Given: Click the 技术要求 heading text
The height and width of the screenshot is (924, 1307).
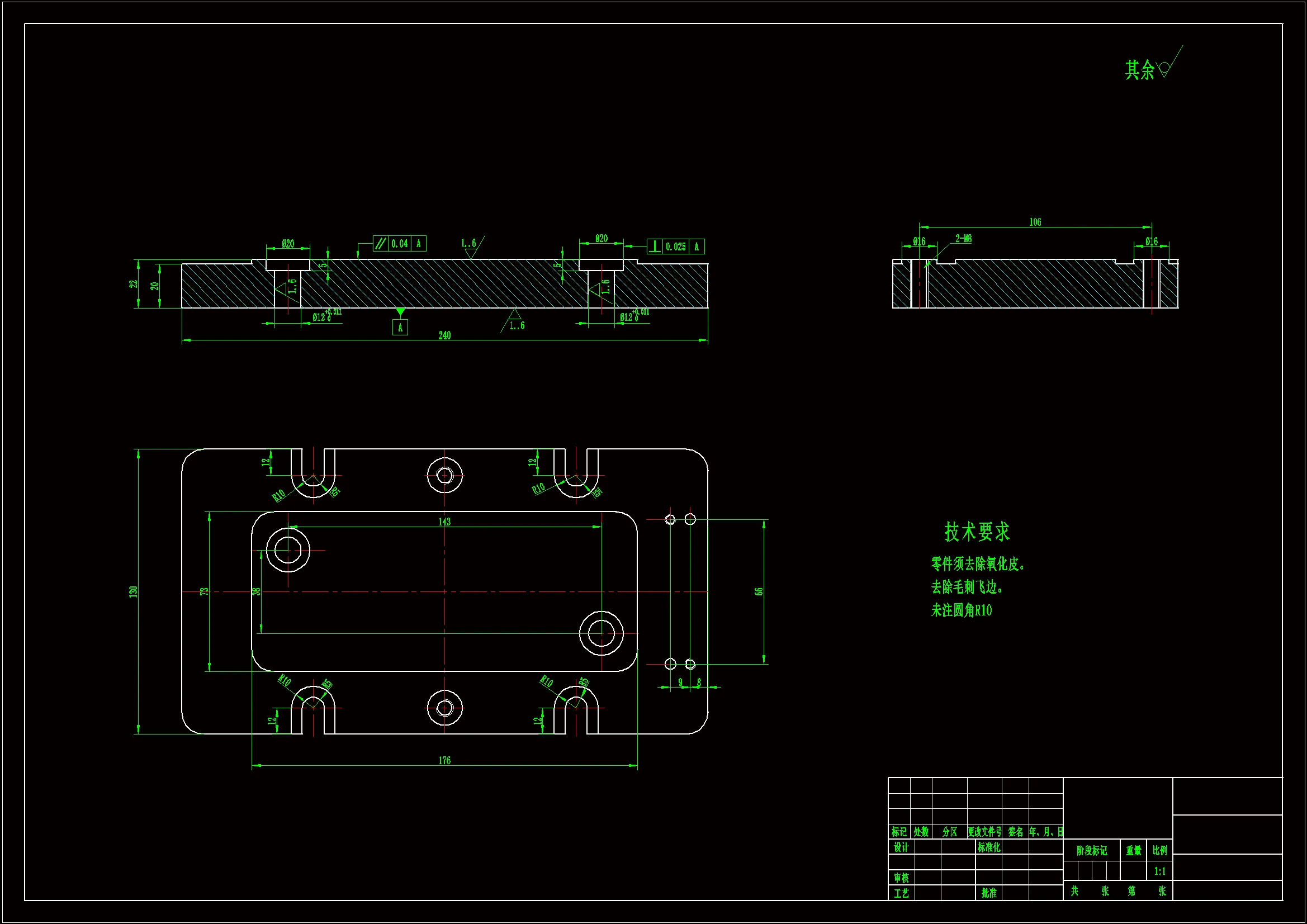Looking at the screenshot, I should point(977,532).
